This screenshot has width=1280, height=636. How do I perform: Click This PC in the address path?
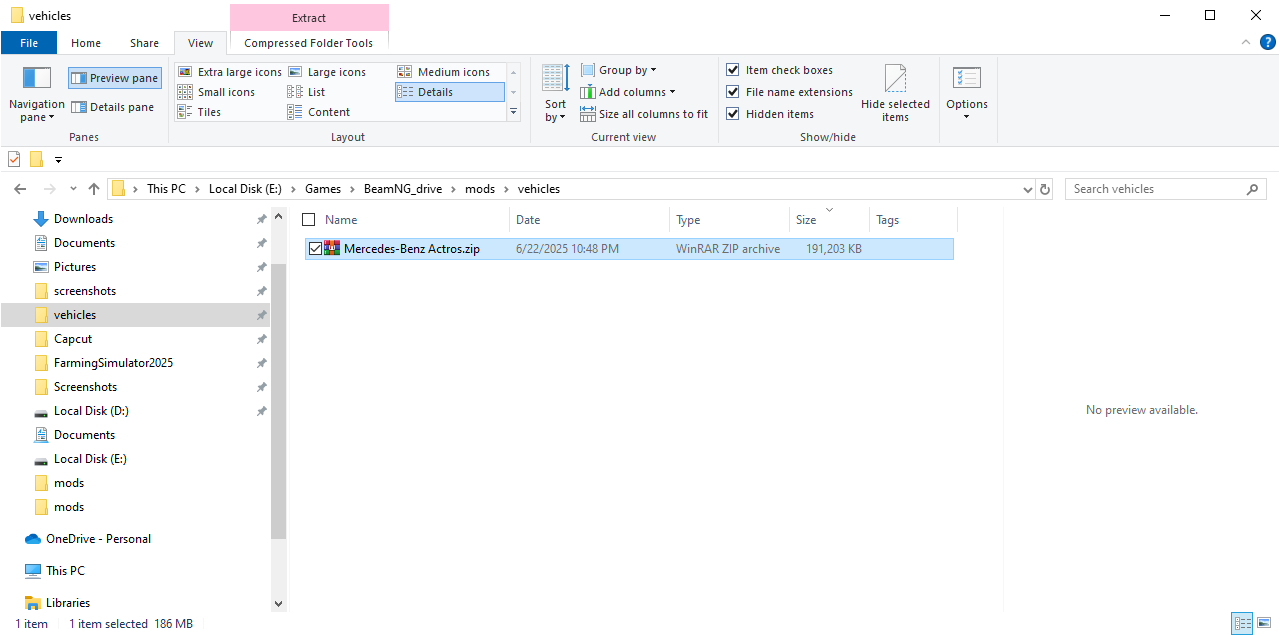click(166, 189)
